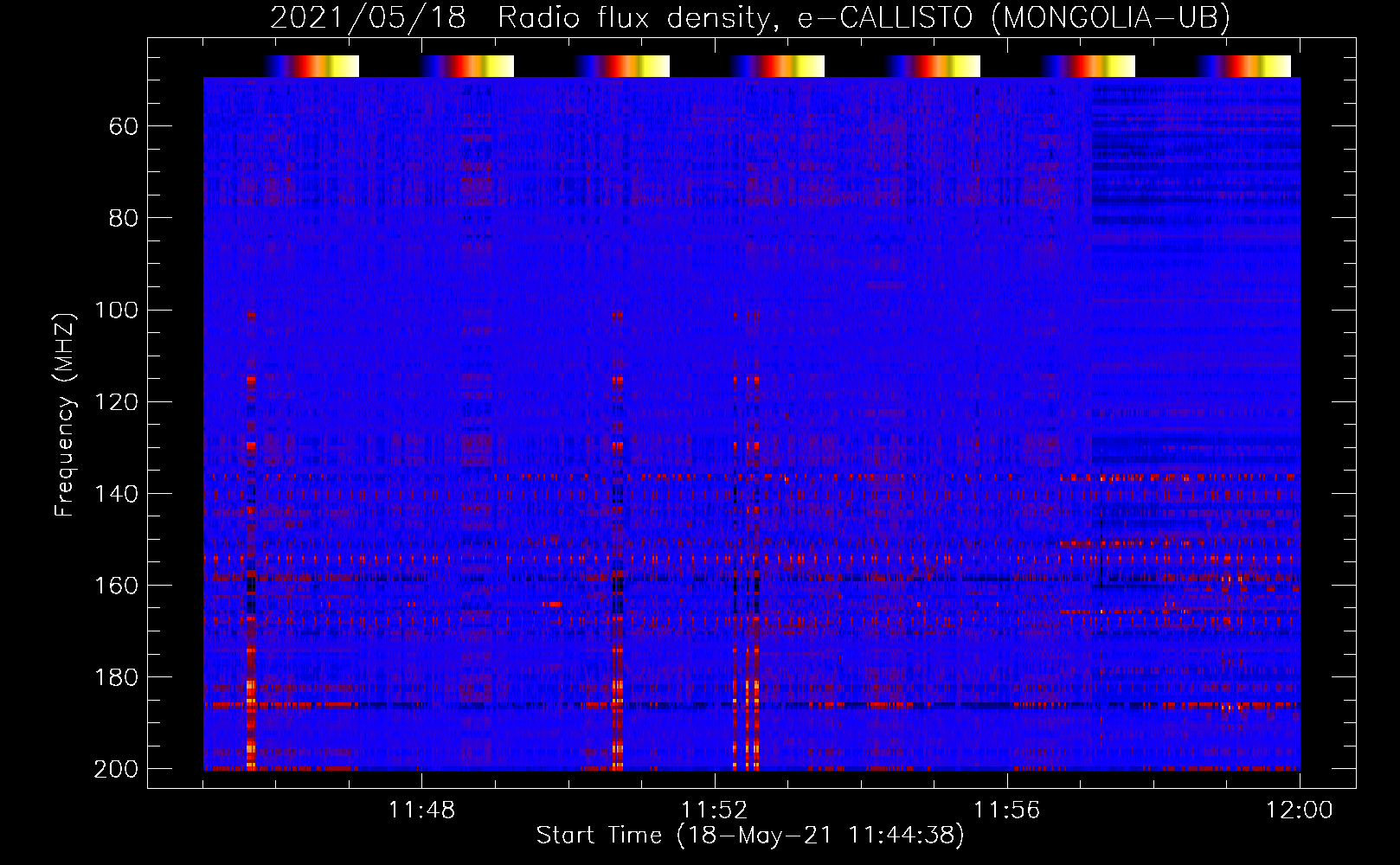1400x865 pixels.
Task: Click the 120 frequency tick label
Action: (x=116, y=401)
